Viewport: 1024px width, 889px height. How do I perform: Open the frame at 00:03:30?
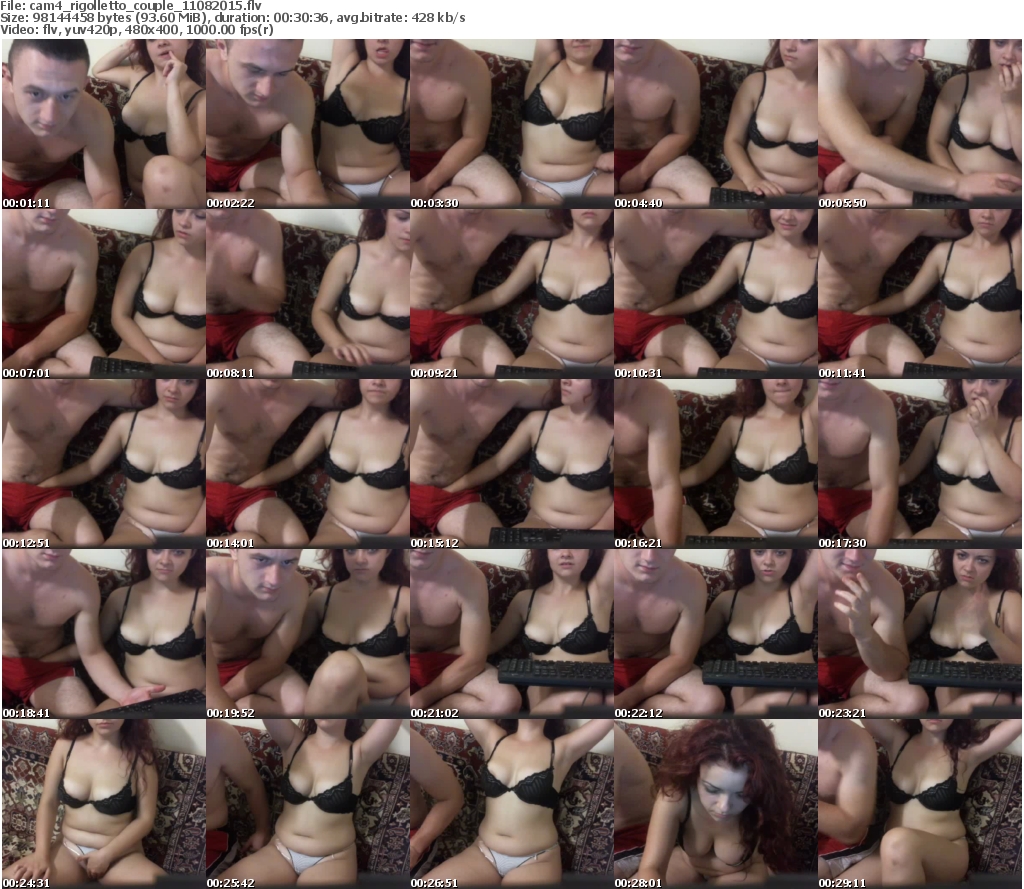tap(511, 124)
